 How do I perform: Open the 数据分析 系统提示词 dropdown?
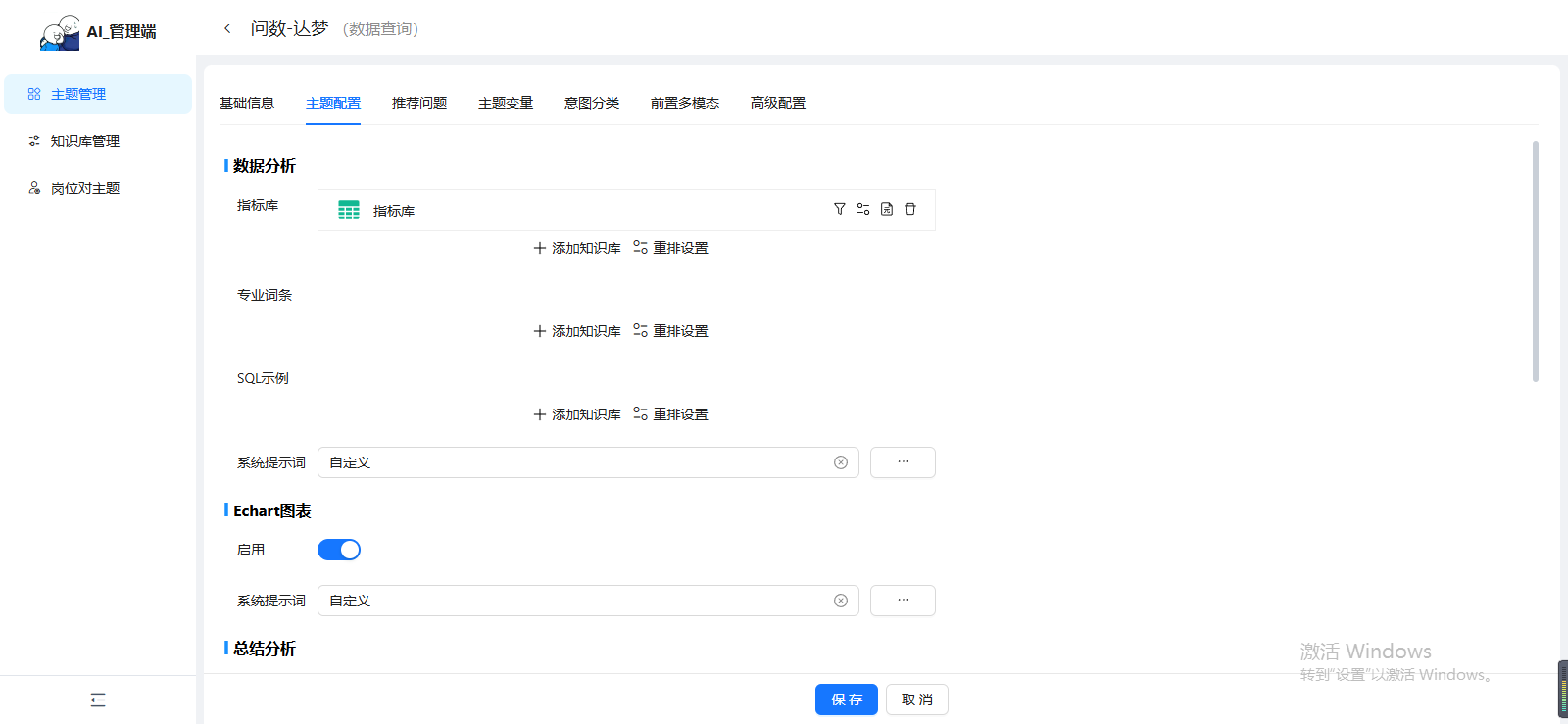tap(578, 462)
